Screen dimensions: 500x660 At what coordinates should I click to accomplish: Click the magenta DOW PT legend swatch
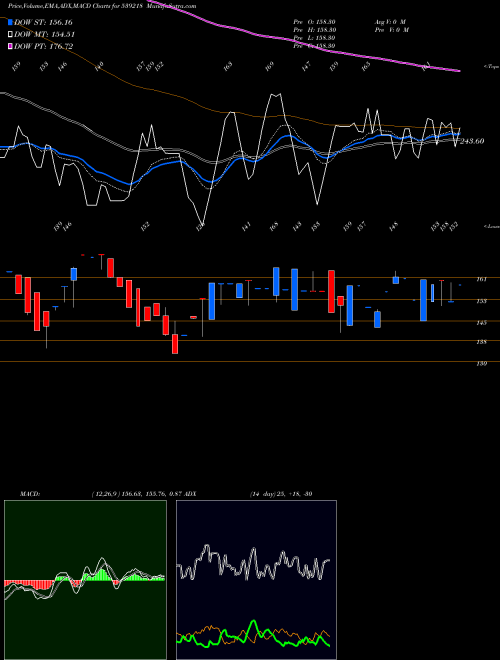click(10, 46)
